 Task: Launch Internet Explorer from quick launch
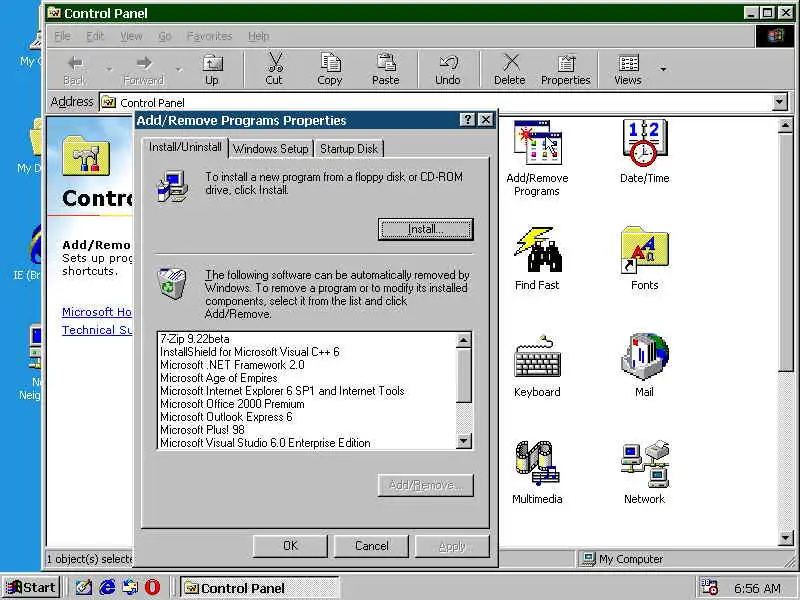(x=107, y=587)
